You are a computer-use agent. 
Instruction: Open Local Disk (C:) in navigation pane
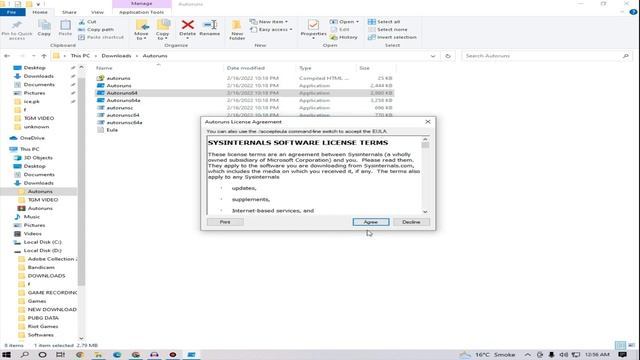(x=42, y=242)
